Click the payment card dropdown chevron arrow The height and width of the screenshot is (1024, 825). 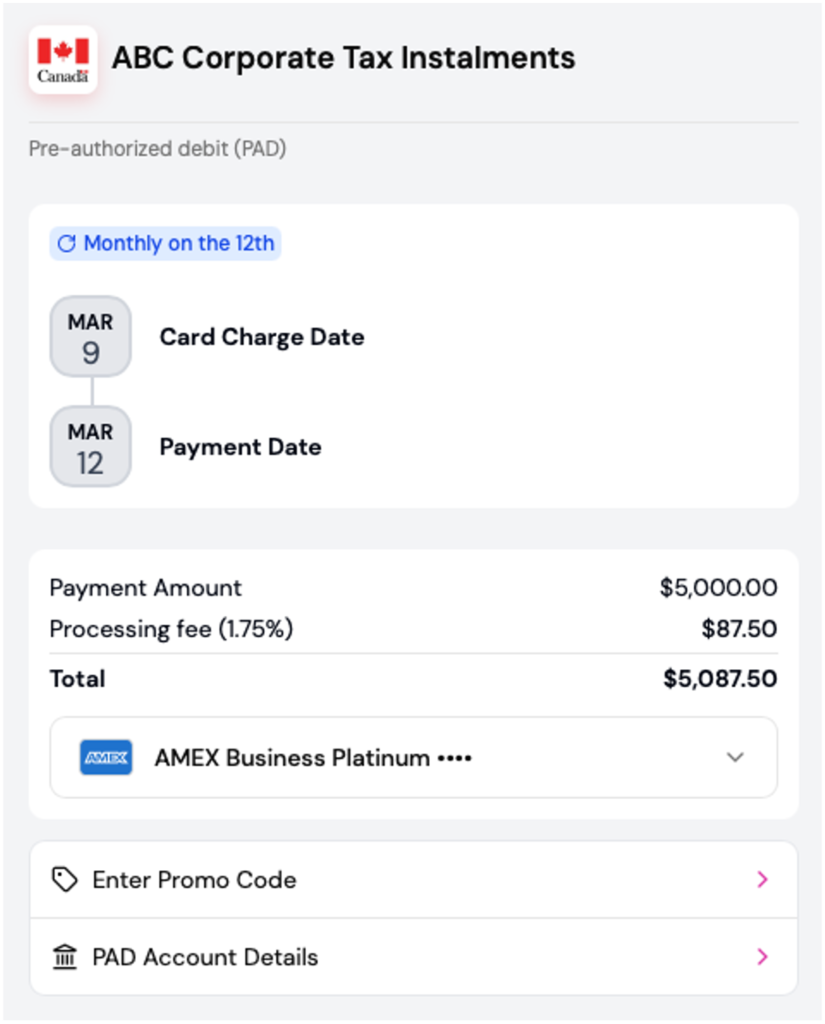pos(735,758)
